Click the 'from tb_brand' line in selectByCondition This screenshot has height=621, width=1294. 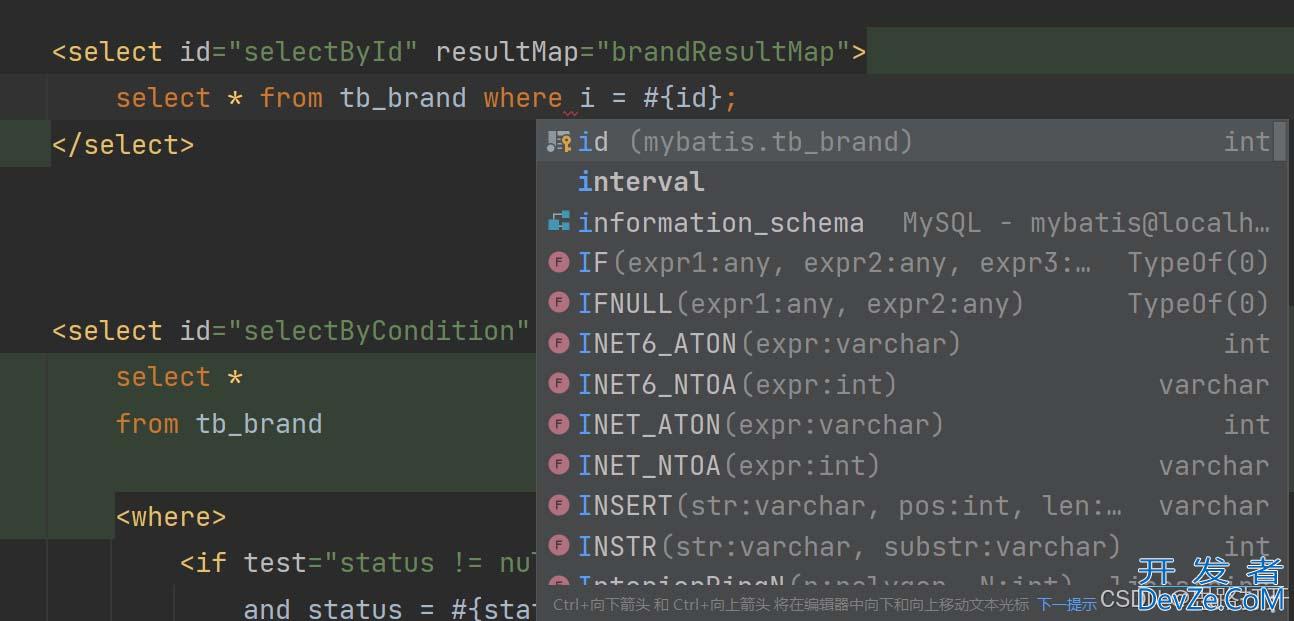coord(219,424)
